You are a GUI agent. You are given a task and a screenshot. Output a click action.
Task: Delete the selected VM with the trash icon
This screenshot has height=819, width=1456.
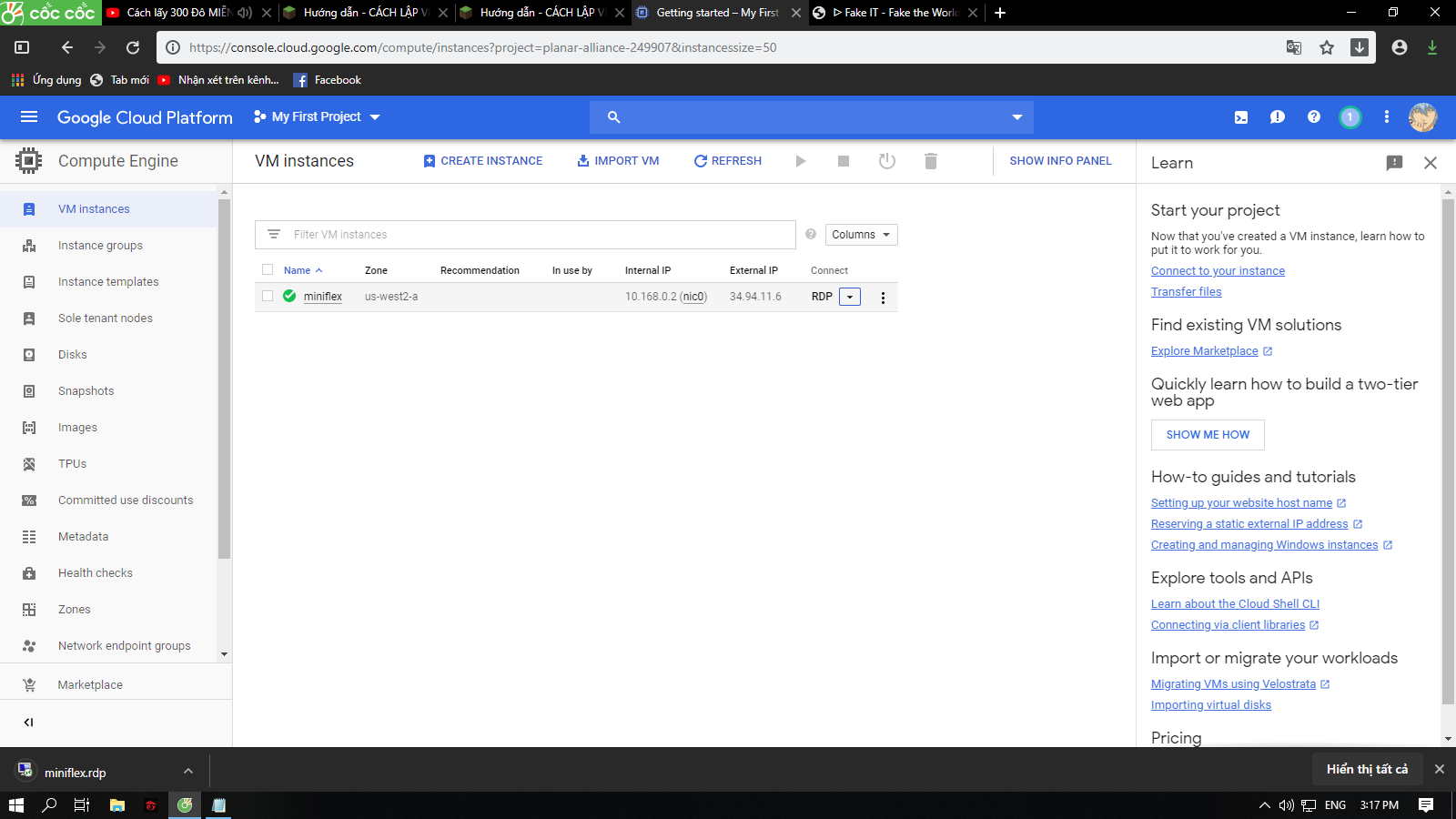click(x=931, y=161)
